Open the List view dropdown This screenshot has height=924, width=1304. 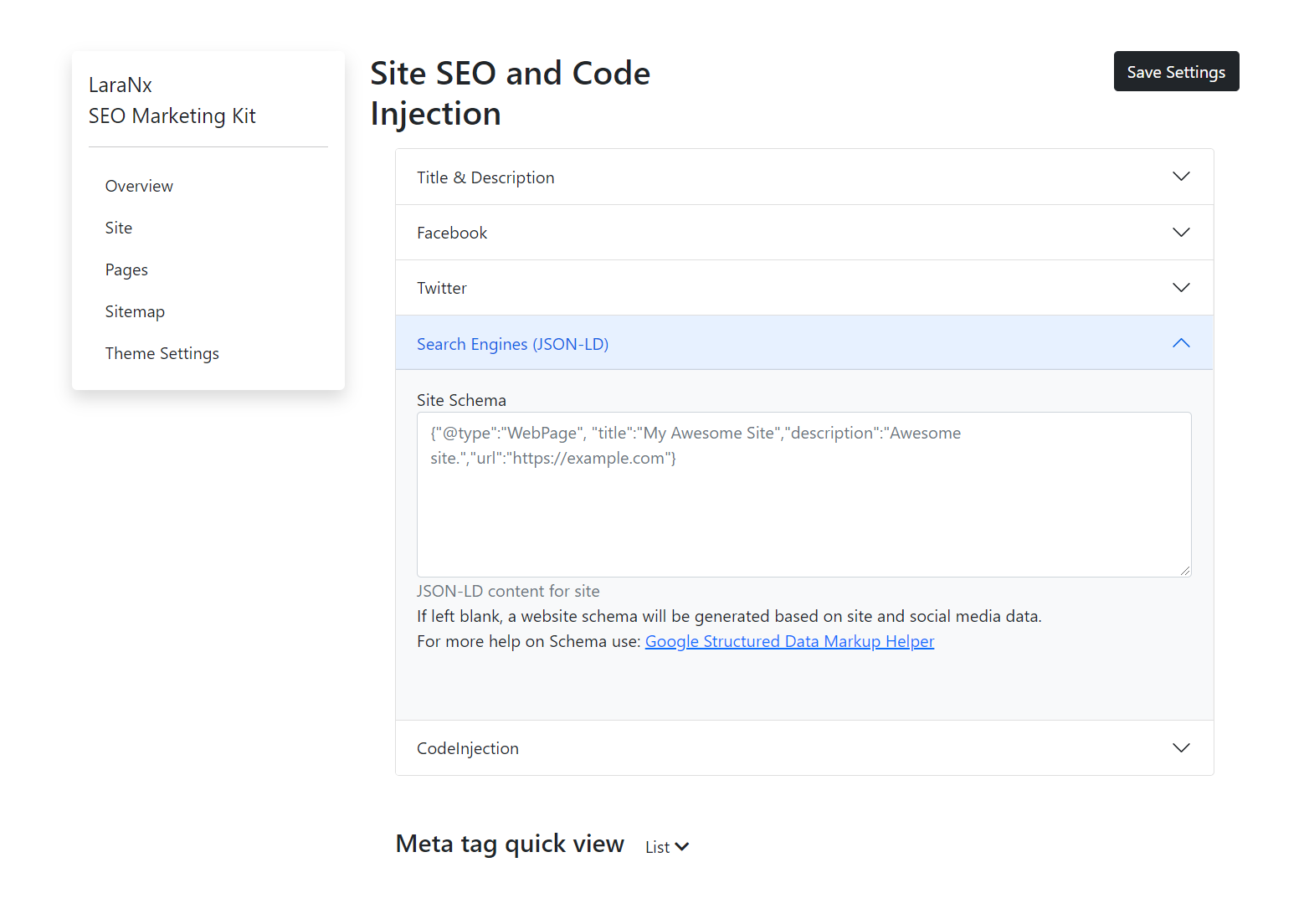coord(658,847)
